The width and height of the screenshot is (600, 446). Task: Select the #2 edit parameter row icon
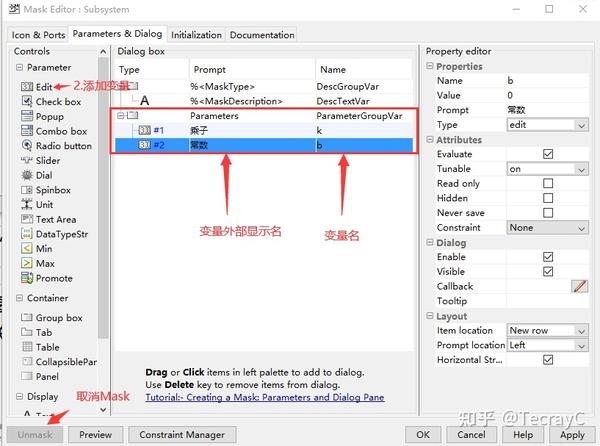click(144, 145)
